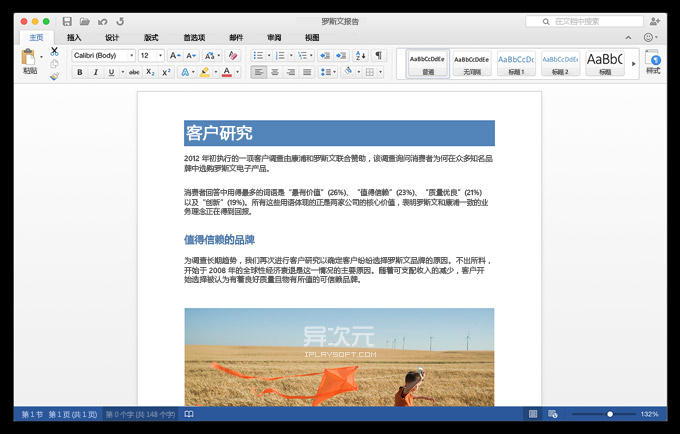The width and height of the screenshot is (680, 434).
Task: Apply subscript with X₂ icon
Action: pyautogui.click(x=150, y=72)
